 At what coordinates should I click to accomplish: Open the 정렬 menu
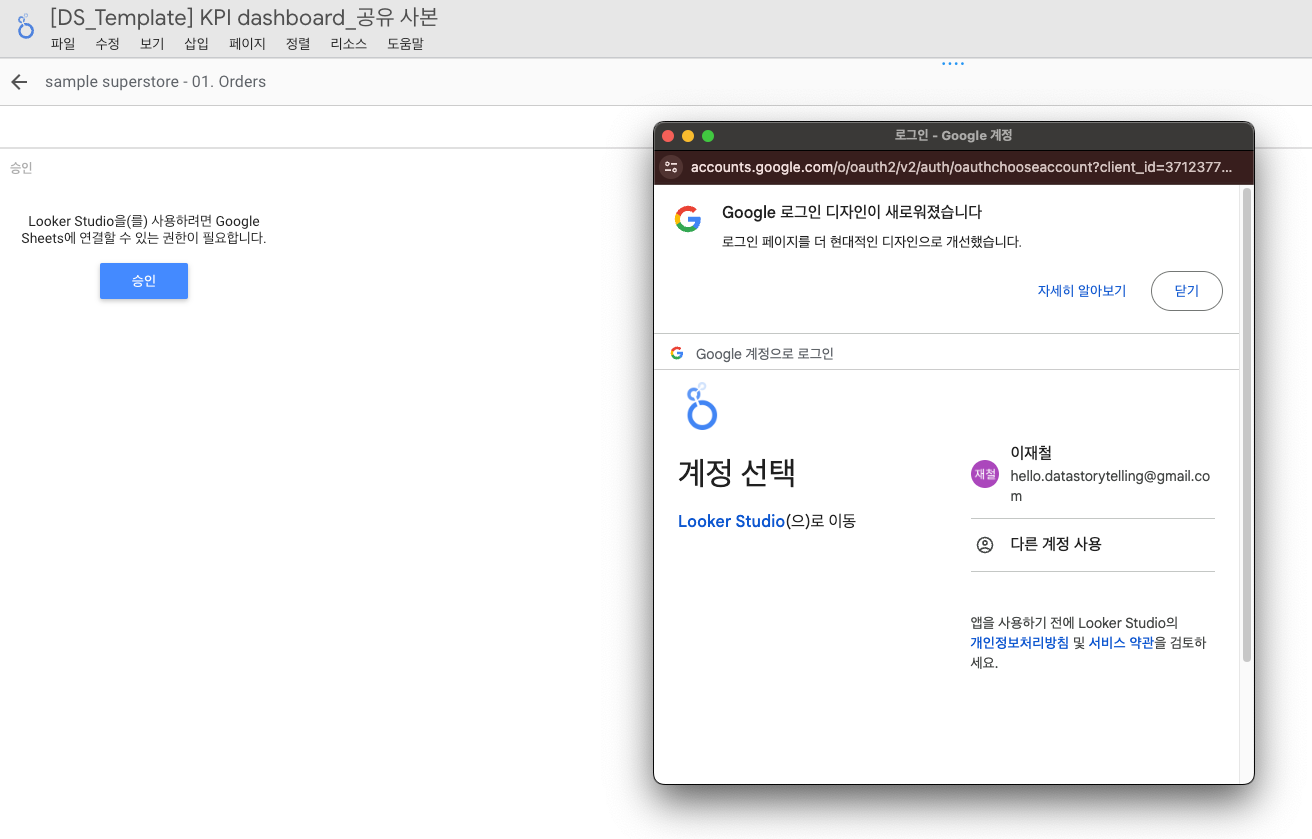(x=298, y=44)
